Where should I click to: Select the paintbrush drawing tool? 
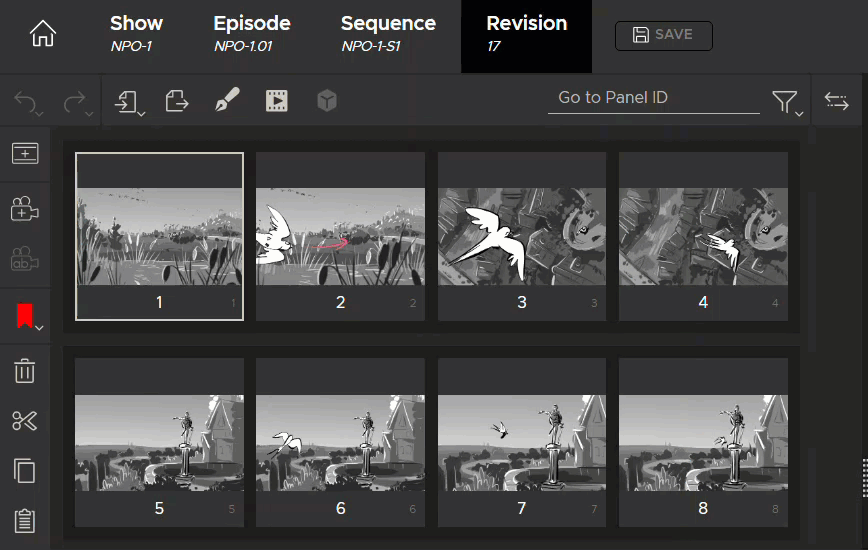227,100
